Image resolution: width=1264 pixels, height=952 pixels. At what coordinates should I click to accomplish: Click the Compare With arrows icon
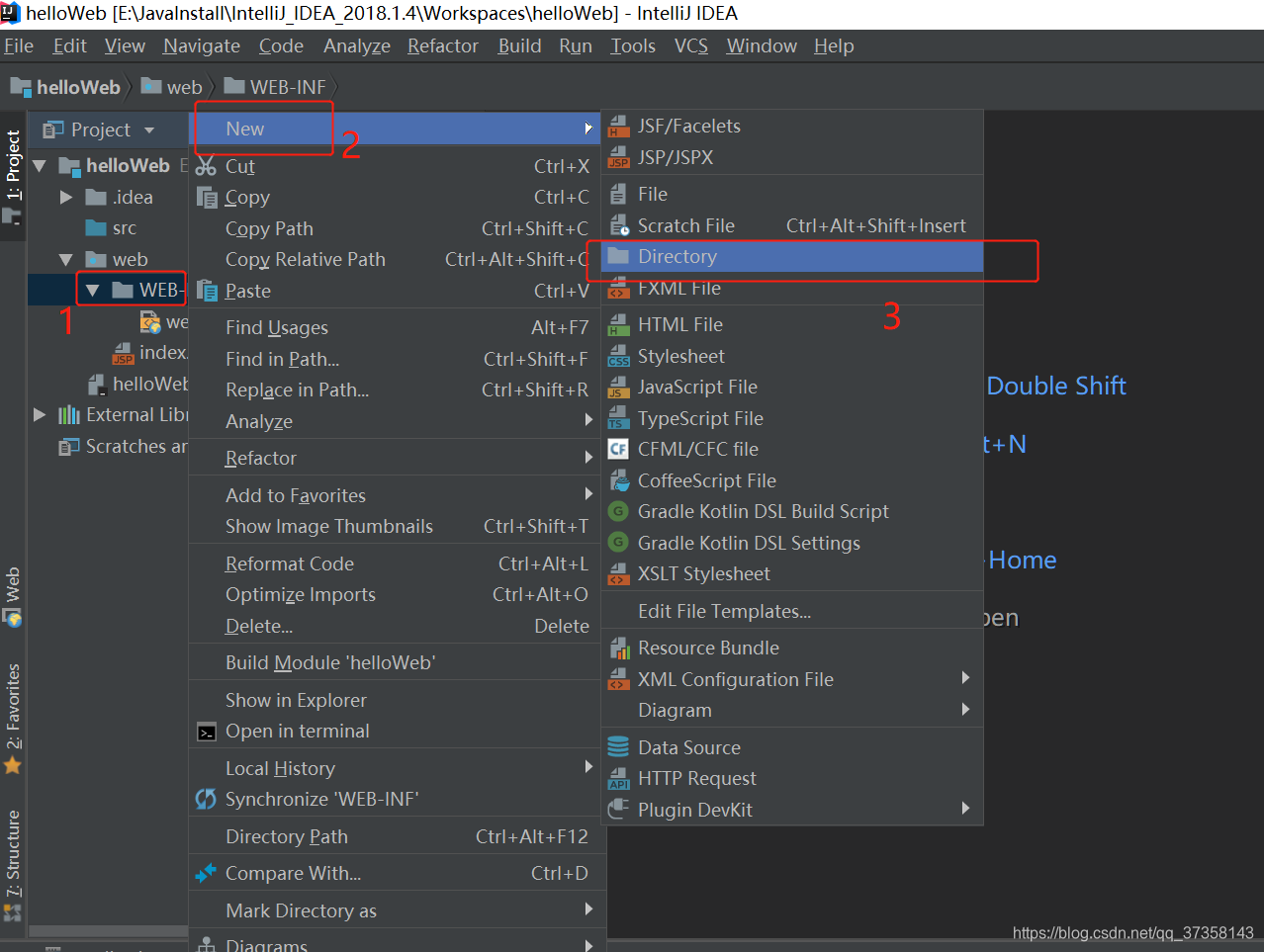click(206, 873)
